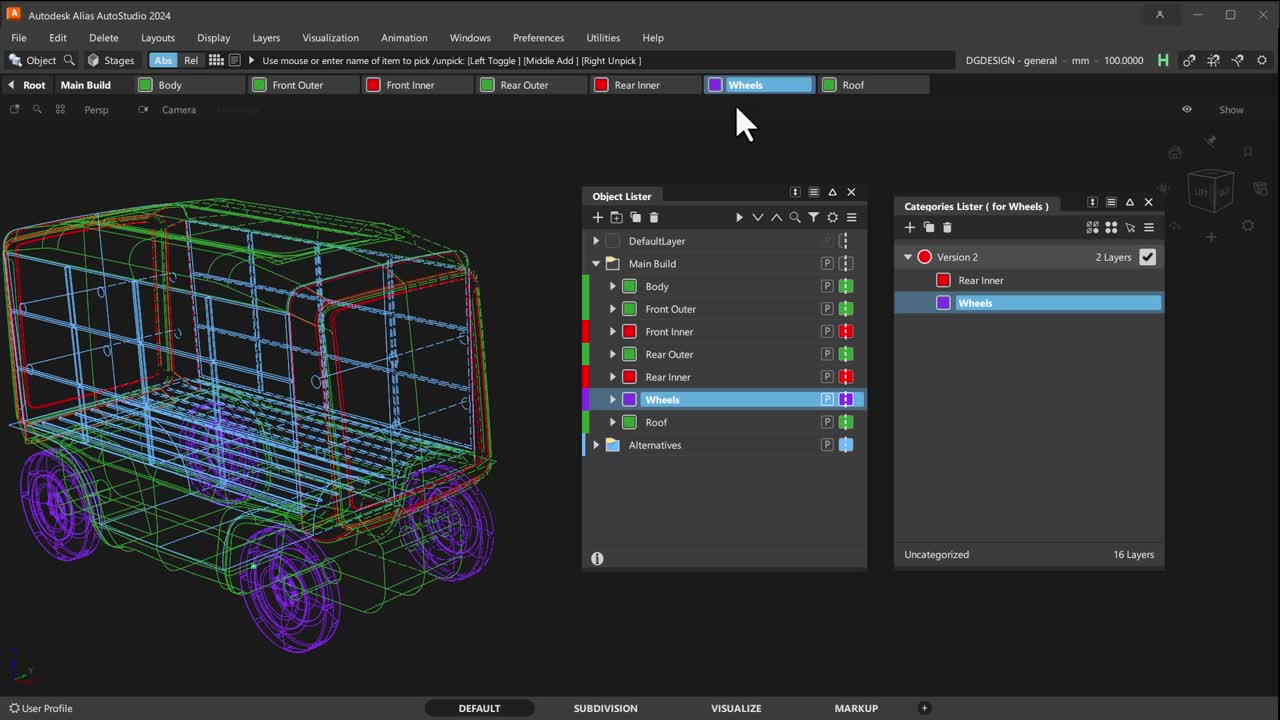Select the Object pick tool

pos(32,60)
